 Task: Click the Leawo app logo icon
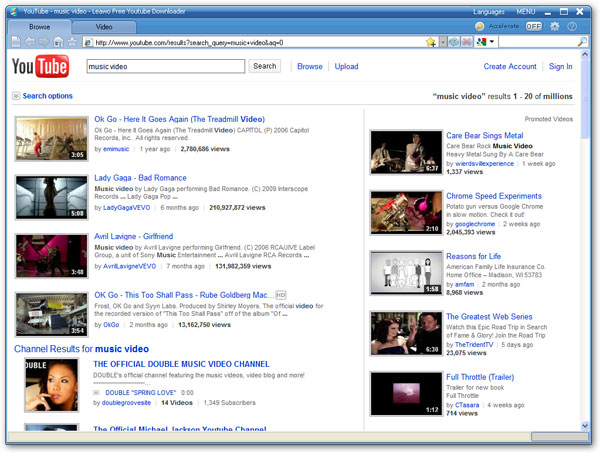pyautogui.click(x=14, y=11)
